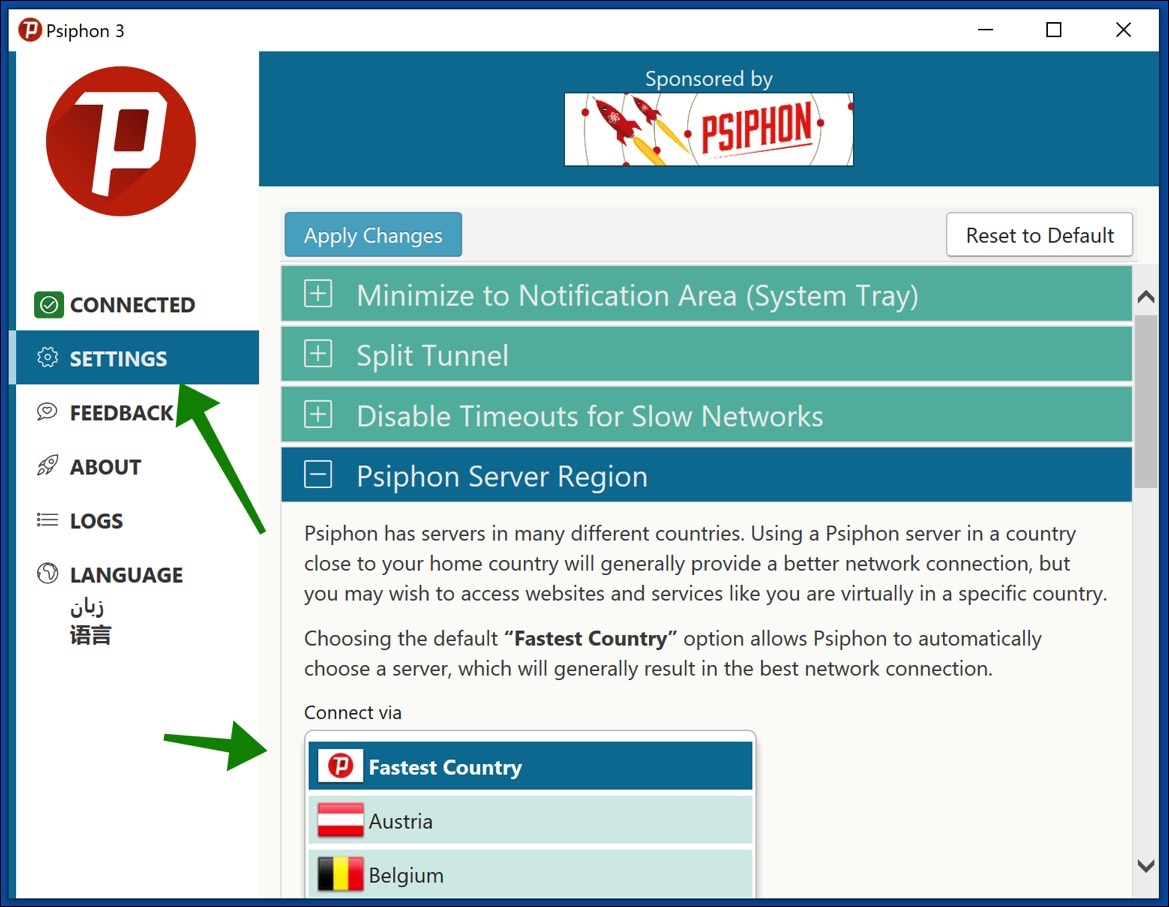
Task: Click the settings scrollbar down arrow
Action: click(1146, 866)
